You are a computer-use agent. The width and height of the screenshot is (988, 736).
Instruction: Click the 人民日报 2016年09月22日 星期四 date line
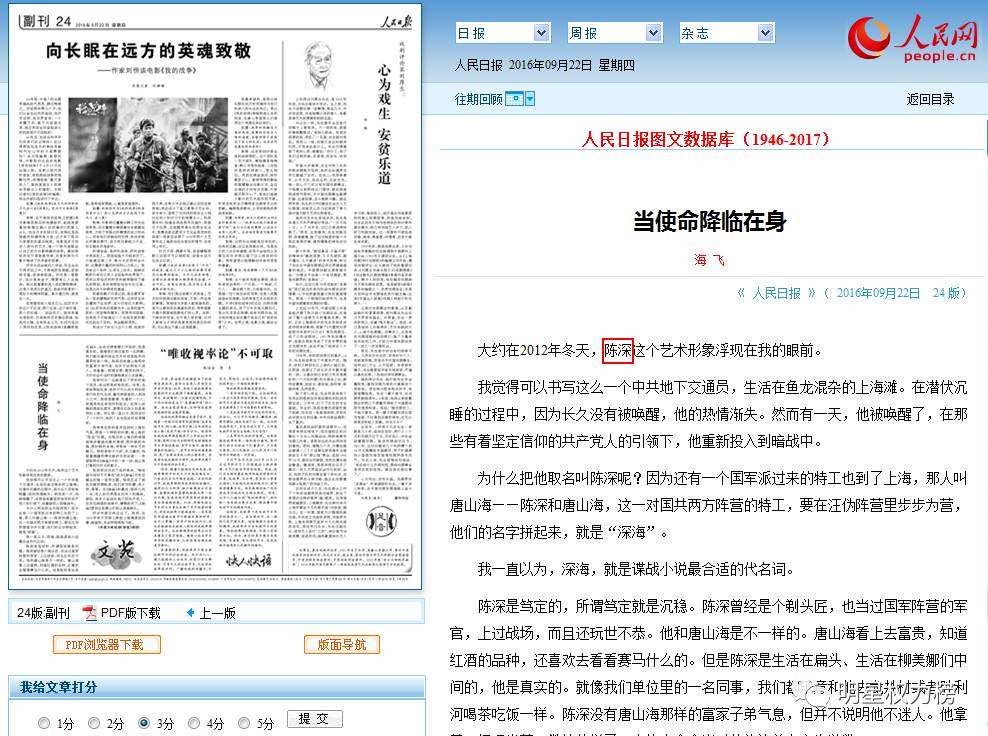[544, 65]
